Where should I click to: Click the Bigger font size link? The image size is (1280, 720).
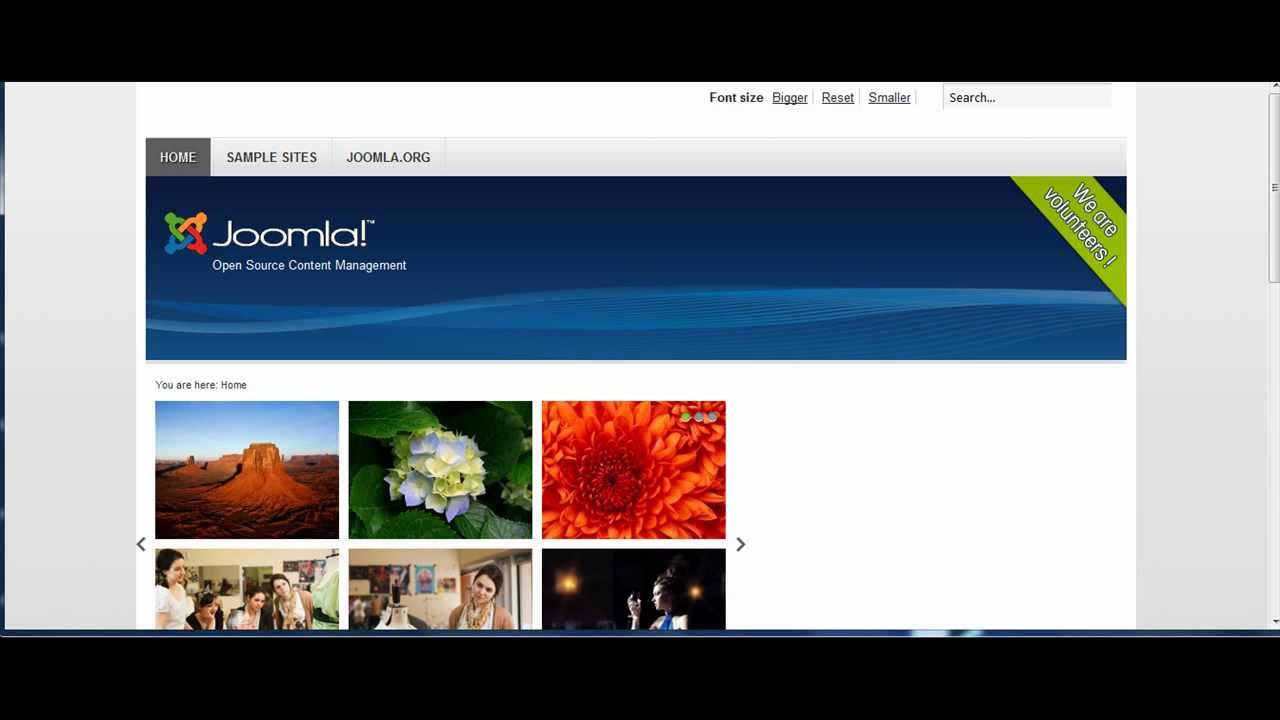[790, 98]
